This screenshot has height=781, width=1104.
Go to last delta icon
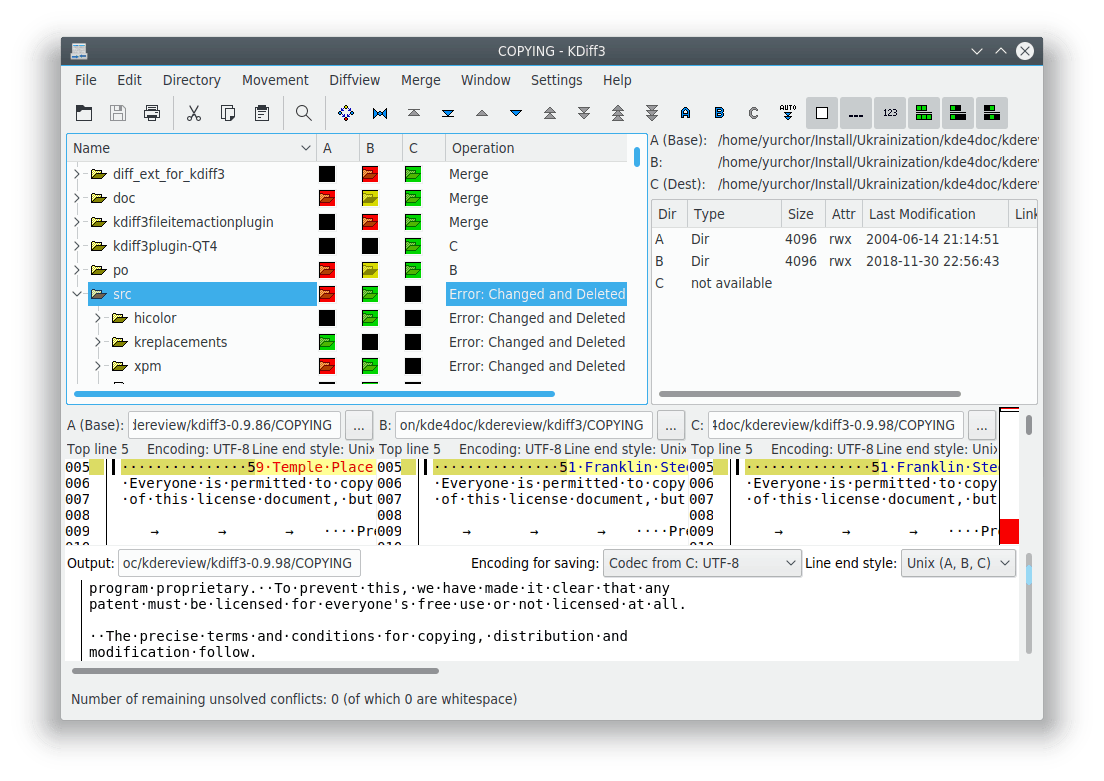coord(448,113)
